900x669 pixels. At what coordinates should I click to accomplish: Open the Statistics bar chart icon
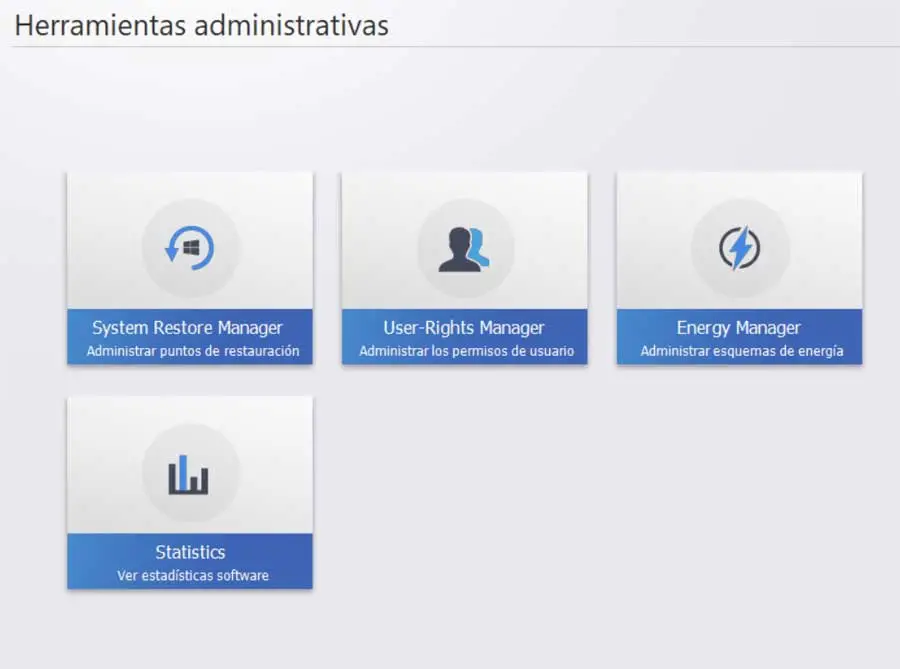[188, 474]
